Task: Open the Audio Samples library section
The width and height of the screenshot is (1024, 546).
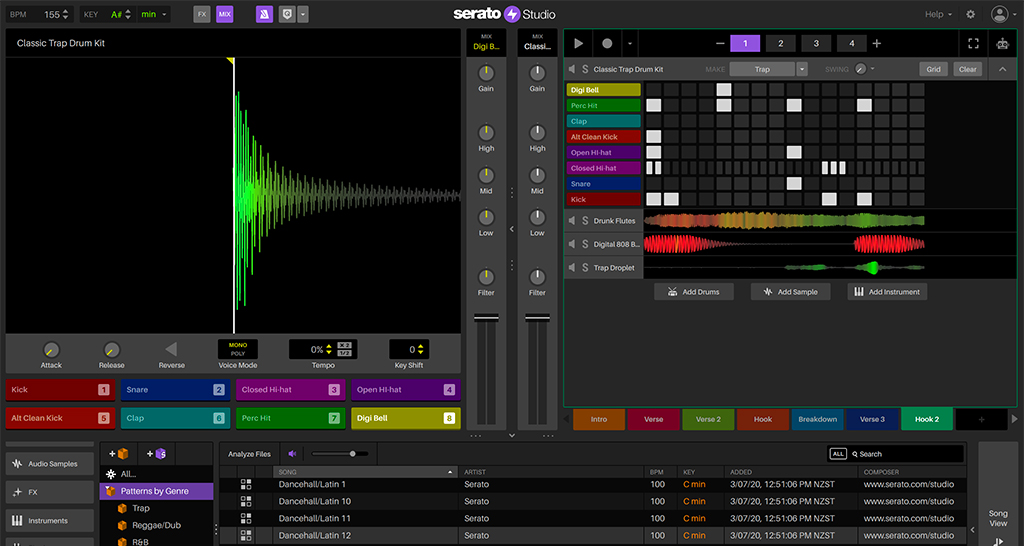Action: tap(50, 464)
